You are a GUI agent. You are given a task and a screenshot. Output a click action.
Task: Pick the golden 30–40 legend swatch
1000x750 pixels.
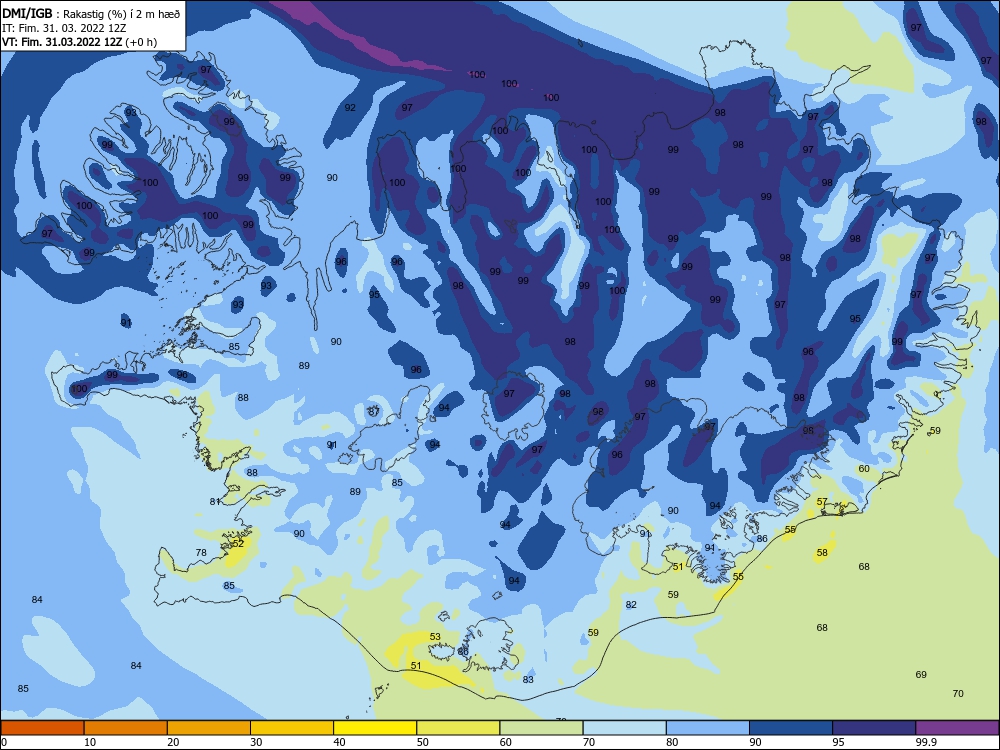point(292,728)
